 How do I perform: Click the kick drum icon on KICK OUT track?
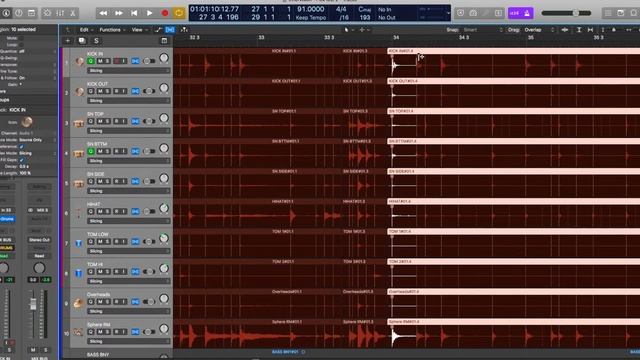tap(79, 92)
